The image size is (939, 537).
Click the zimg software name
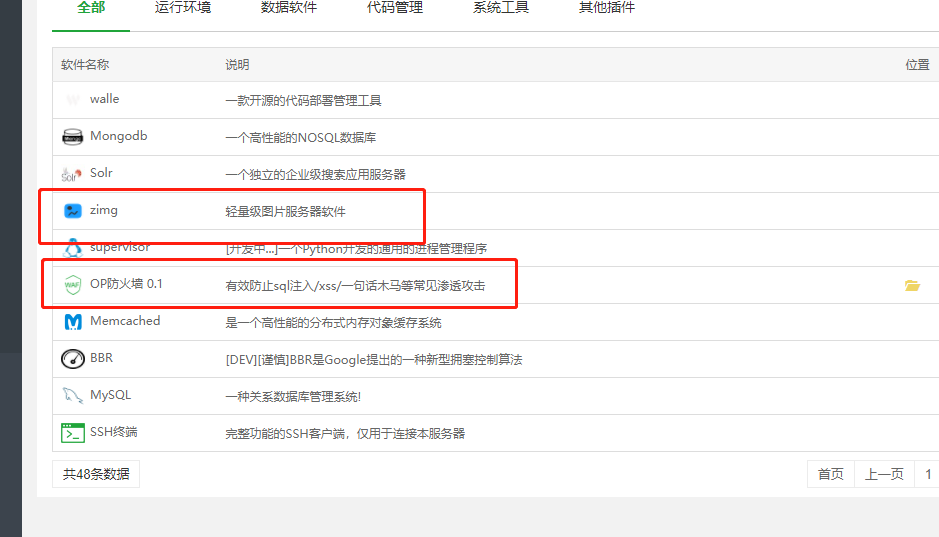[104, 211]
